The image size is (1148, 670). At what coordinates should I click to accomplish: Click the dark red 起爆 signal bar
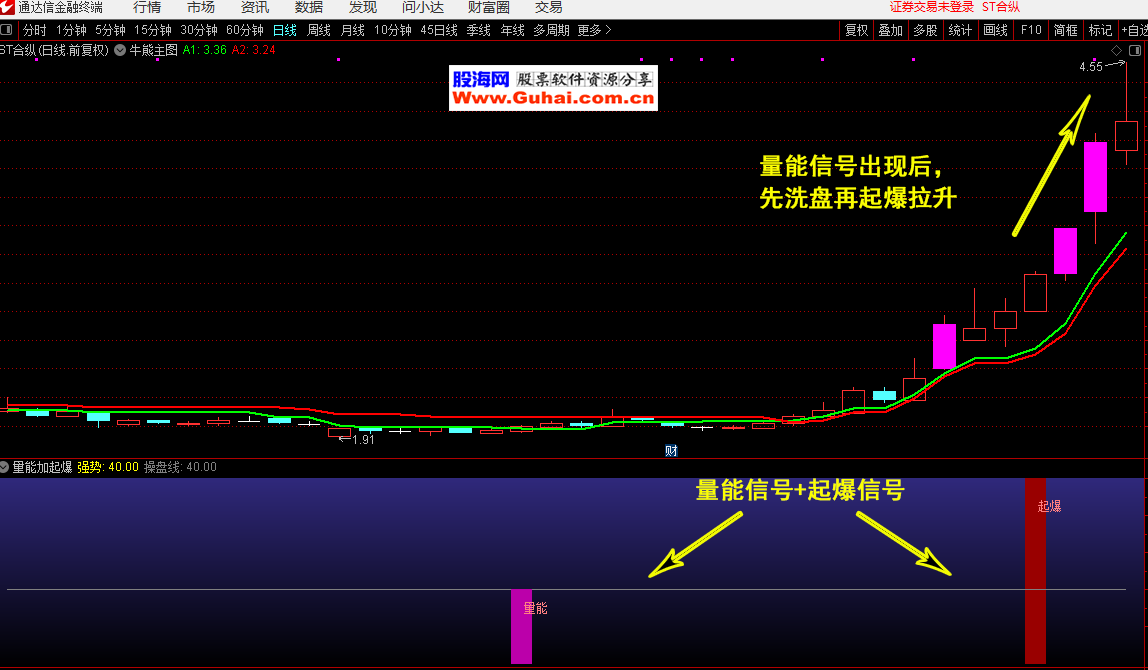point(1035,570)
